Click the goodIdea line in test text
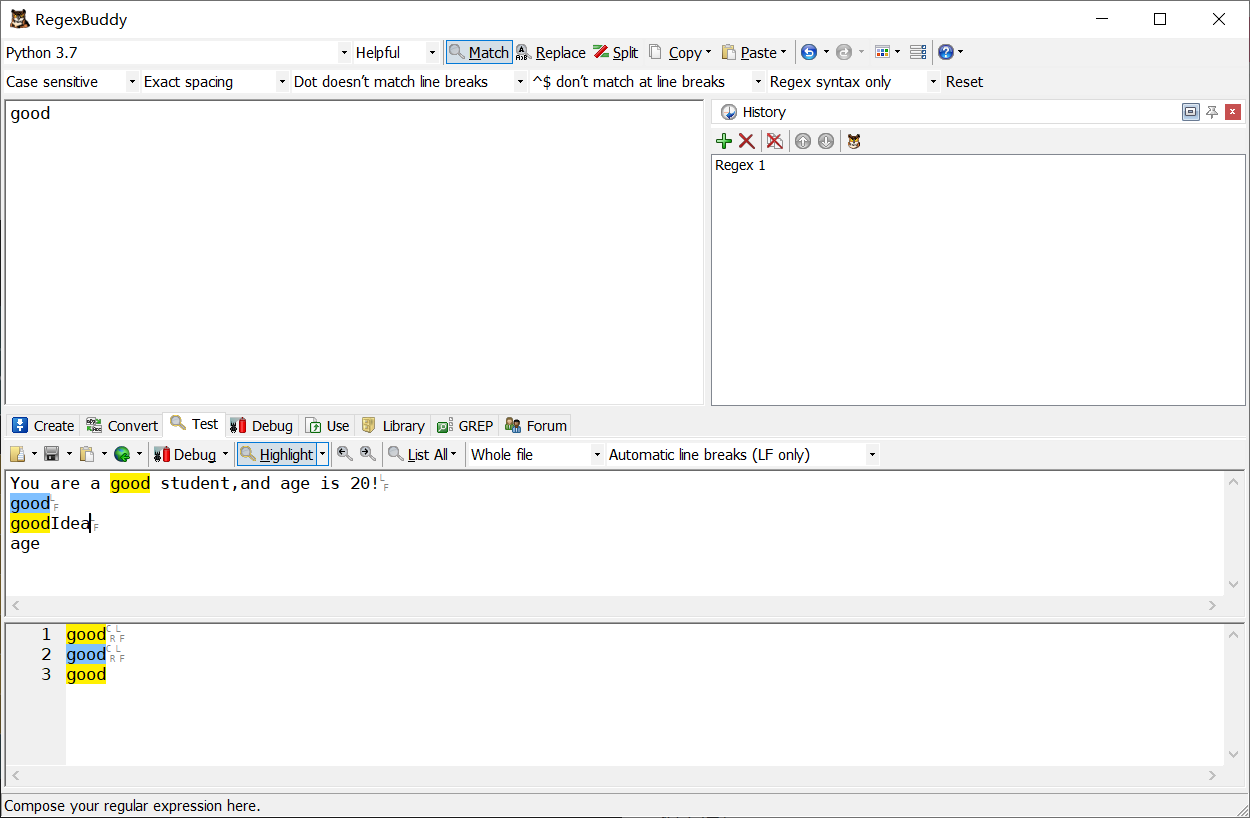 pos(50,524)
